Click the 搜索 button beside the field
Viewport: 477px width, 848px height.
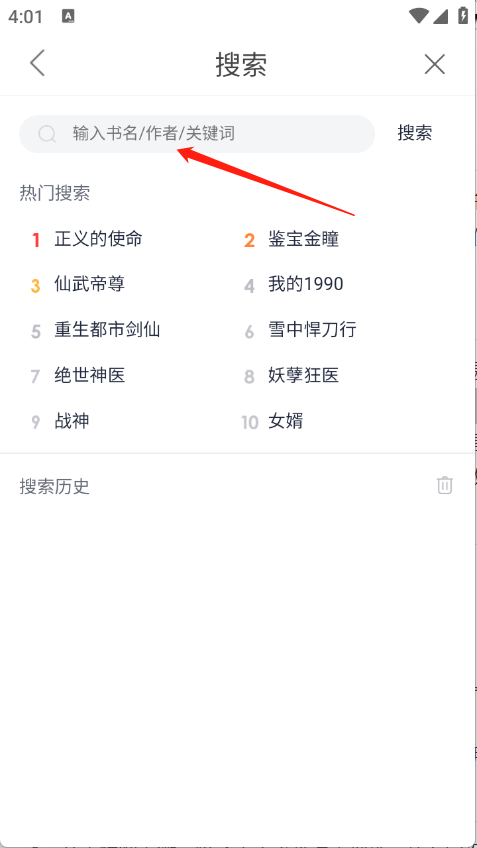click(x=415, y=133)
